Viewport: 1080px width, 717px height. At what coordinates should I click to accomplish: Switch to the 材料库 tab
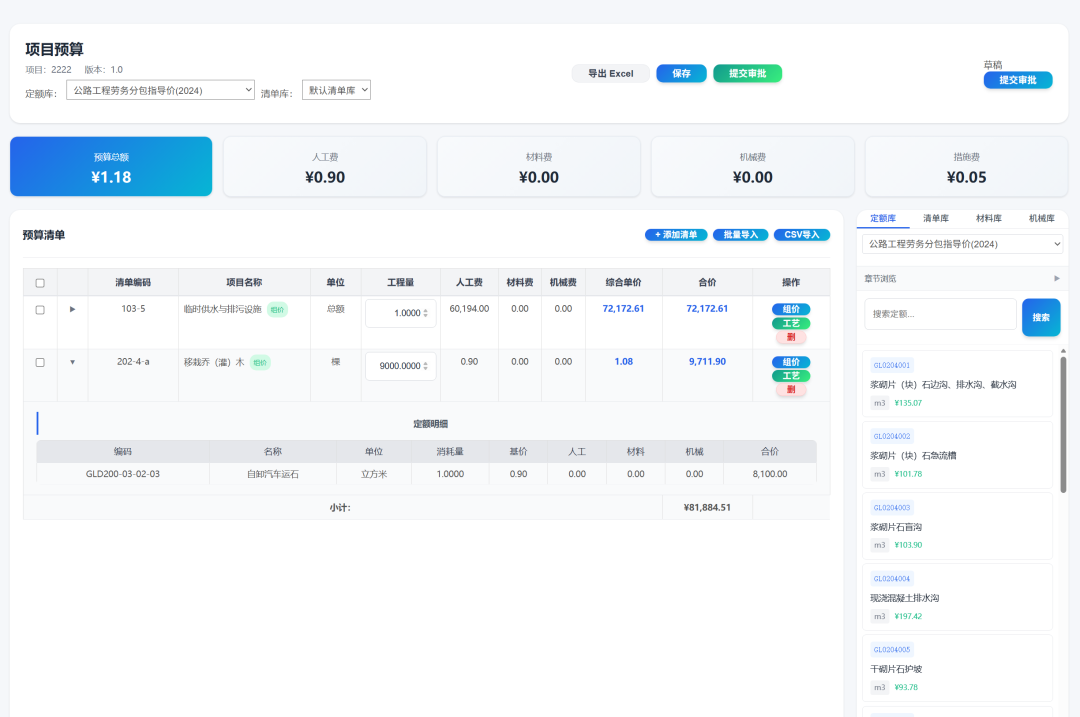click(x=989, y=218)
